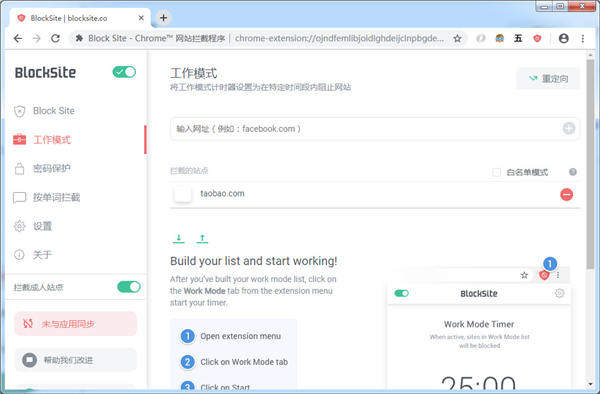The image size is (600, 394).
Task: Click the green export list upload icon
Action: coord(202,239)
